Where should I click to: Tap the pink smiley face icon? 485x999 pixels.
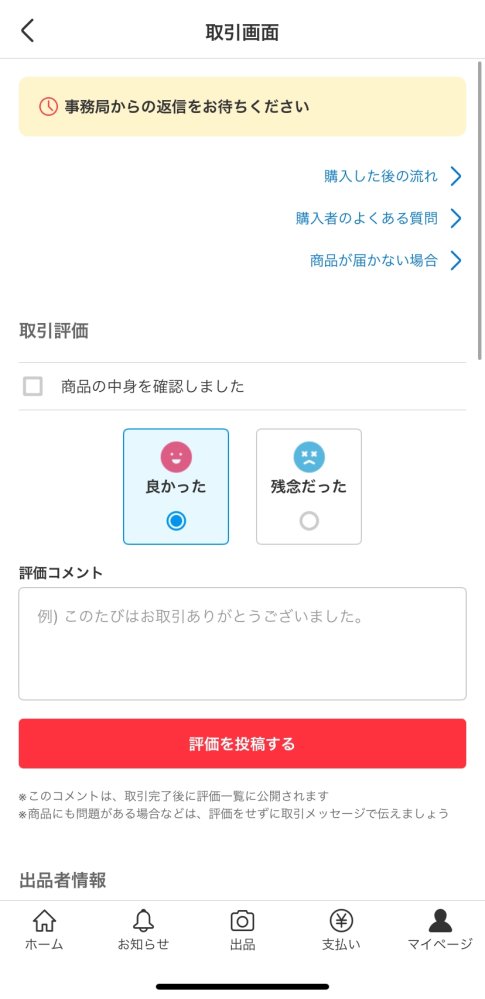coord(176,457)
